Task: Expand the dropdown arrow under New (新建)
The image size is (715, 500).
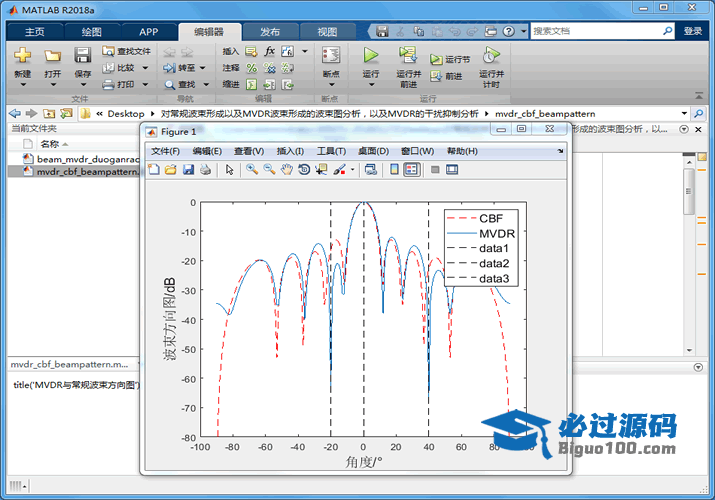Action: [23, 85]
